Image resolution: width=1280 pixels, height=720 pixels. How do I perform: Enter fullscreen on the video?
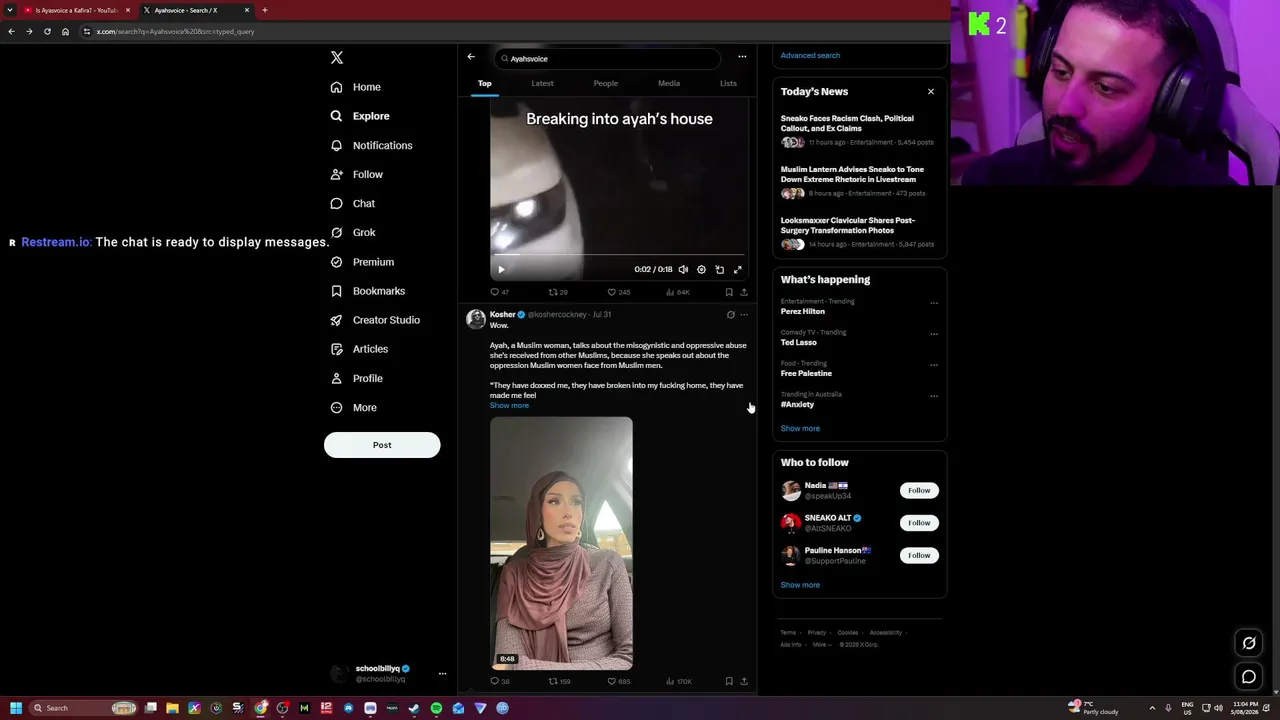coord(738,270)
